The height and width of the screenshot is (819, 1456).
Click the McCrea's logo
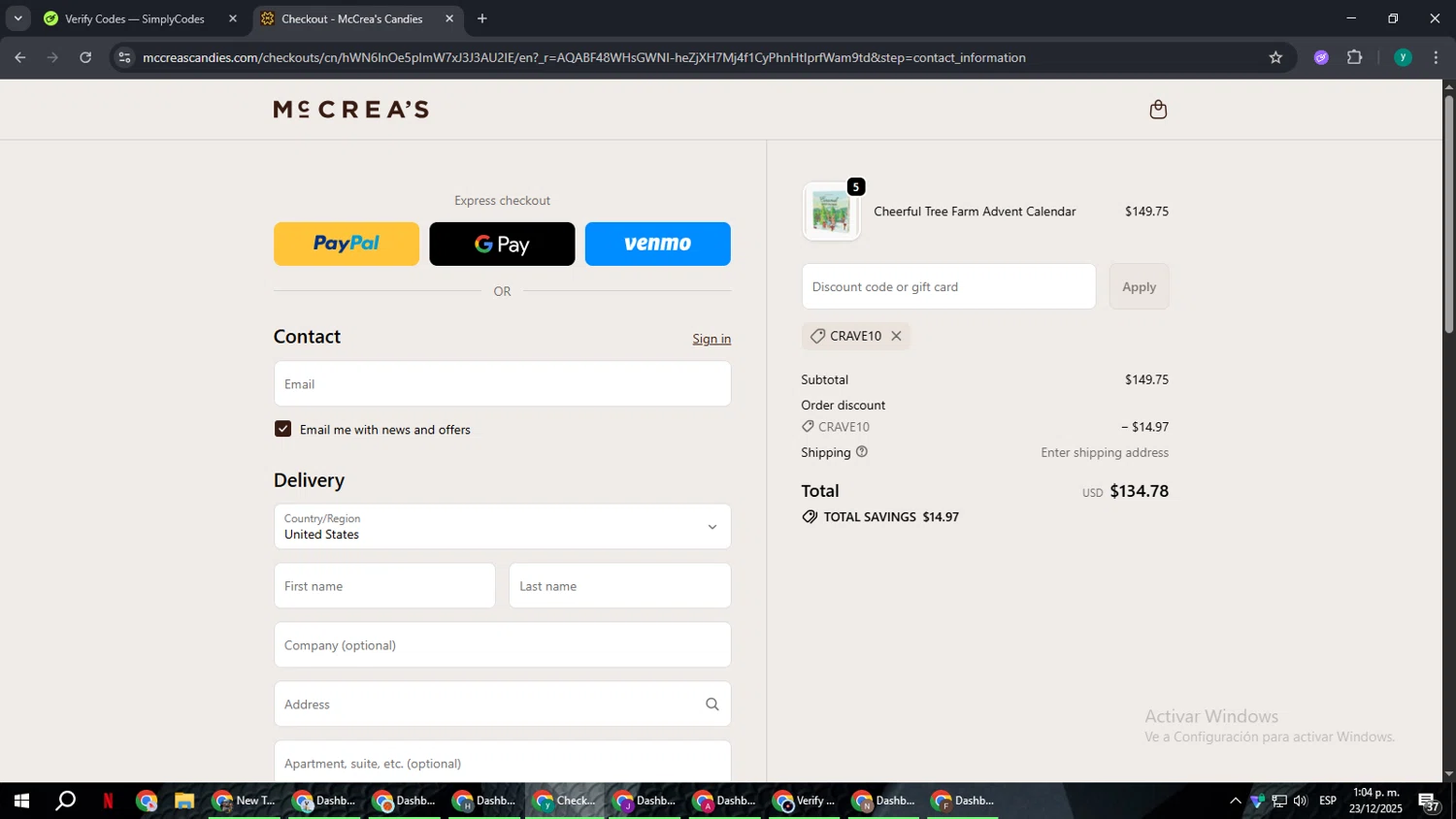click(x=351, y=110)
